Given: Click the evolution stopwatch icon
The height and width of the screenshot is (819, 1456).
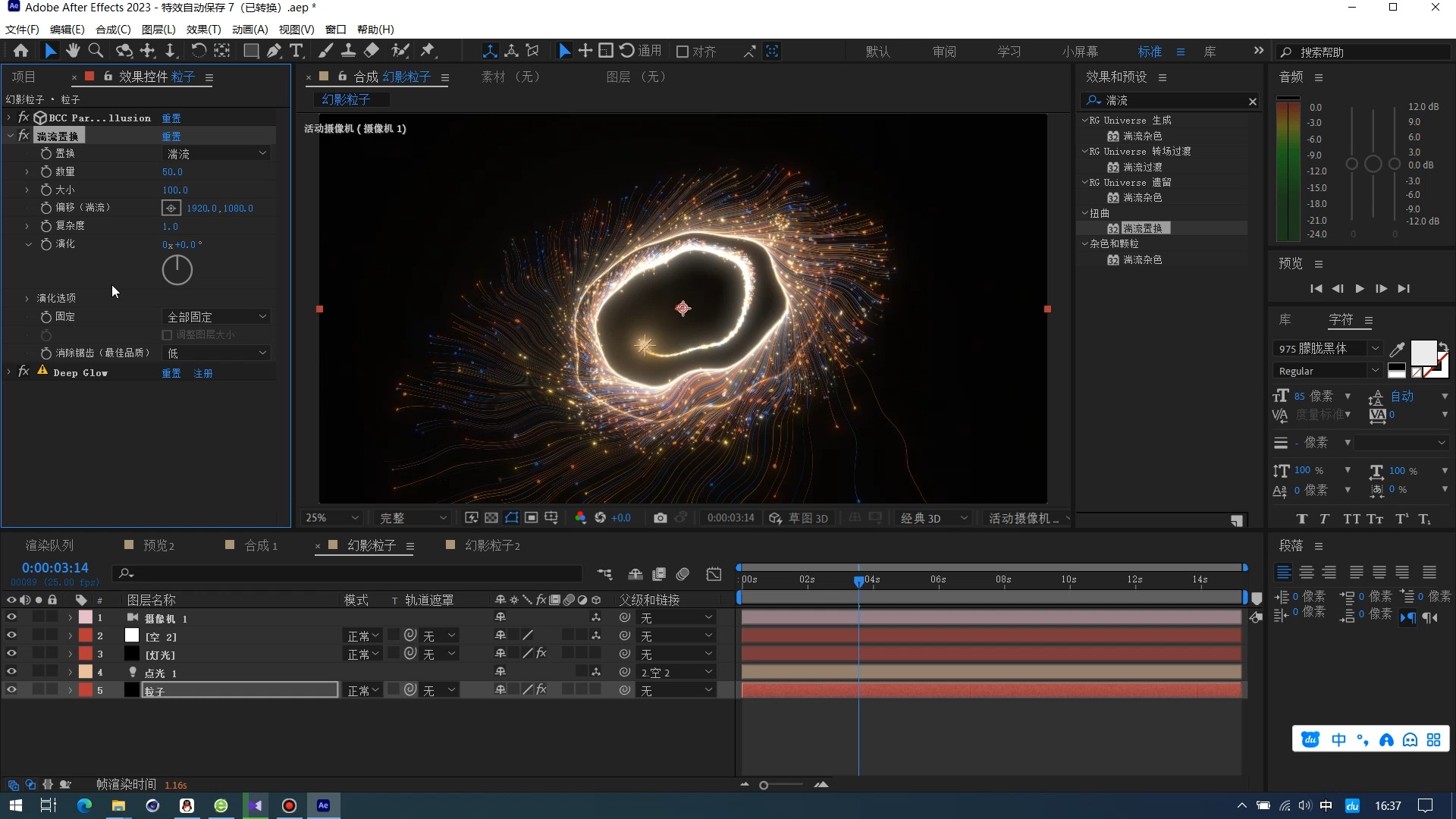Looking at the screenshot, I should (46, 244).
